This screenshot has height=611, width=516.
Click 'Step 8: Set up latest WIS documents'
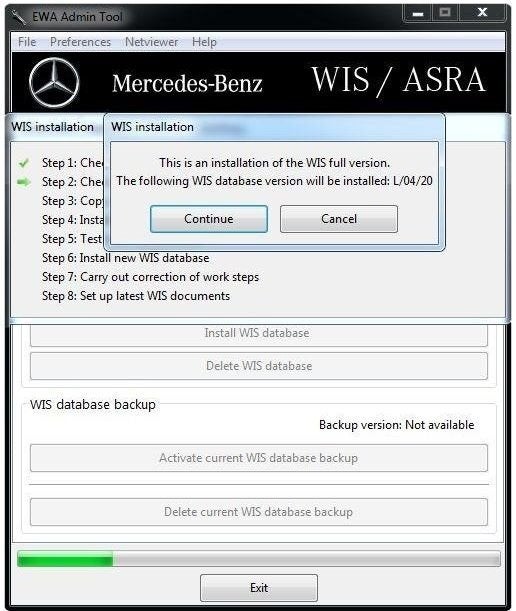tap(136, 296)
